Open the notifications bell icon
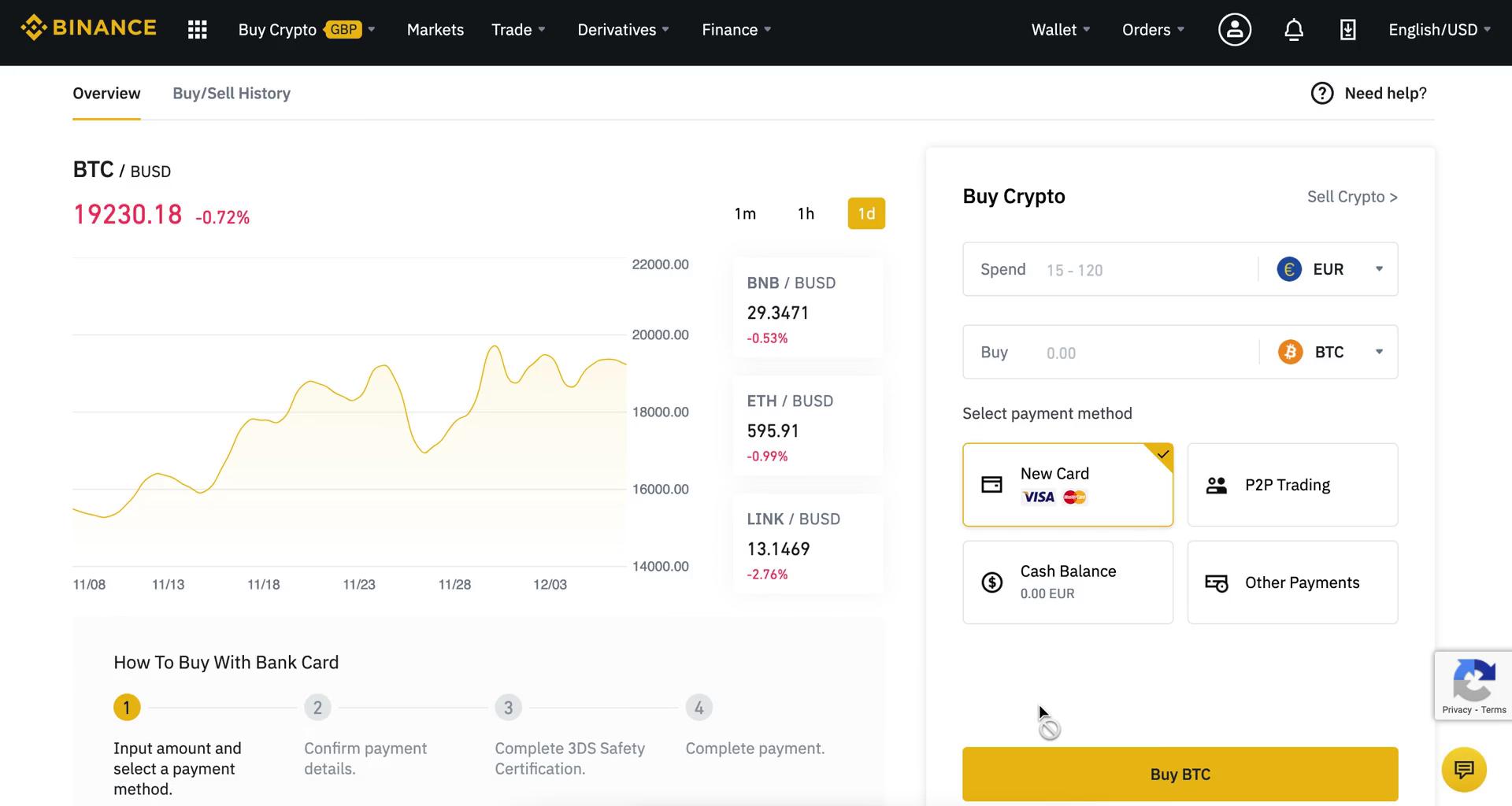Screen dimensions: 1512x806 coord(1293,30)
